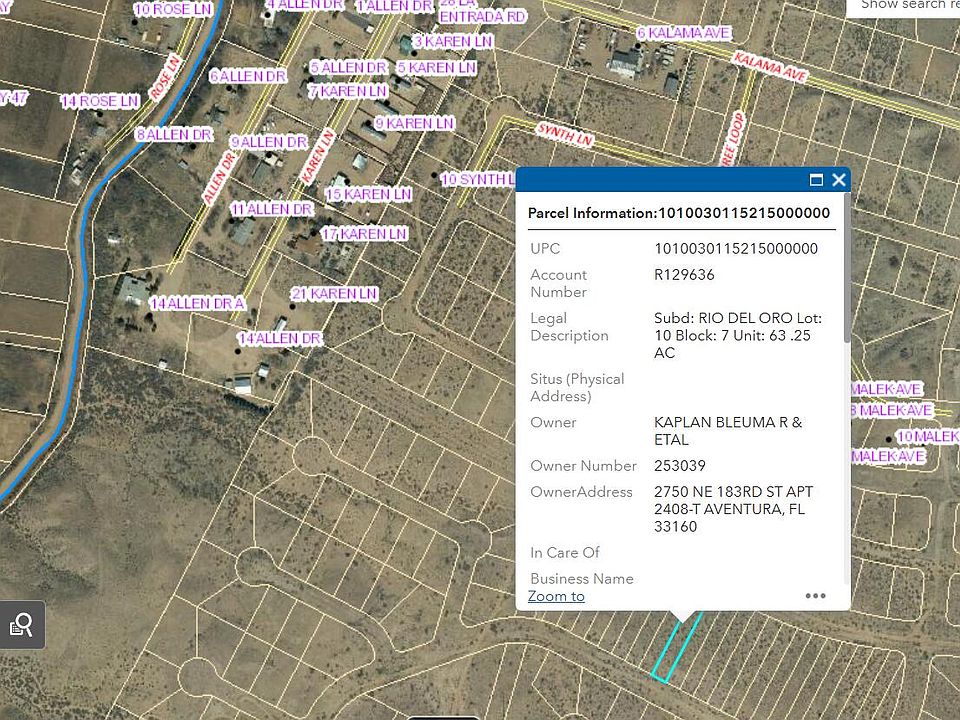Select the UPC value 1010030115215000000

[x=736, y=249]
